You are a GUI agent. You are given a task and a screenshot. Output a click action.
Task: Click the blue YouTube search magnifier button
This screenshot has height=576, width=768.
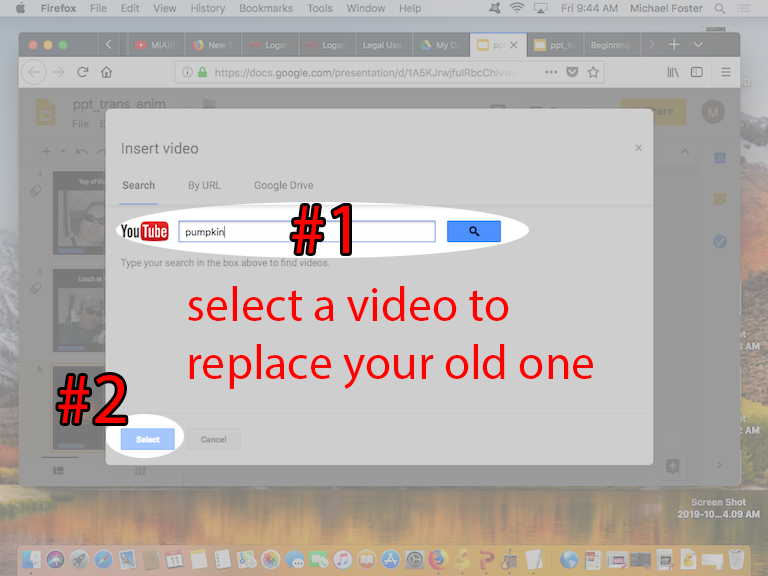(473, 232)
